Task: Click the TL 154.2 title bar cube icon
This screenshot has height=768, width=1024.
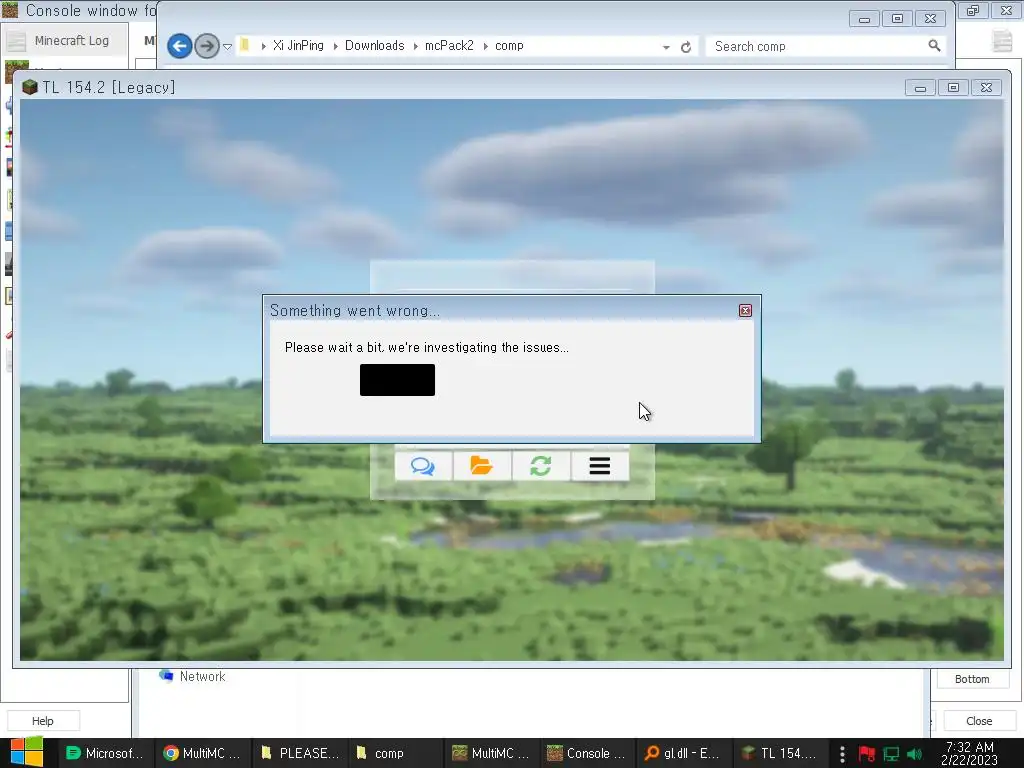Action: [x=29, y=87]
